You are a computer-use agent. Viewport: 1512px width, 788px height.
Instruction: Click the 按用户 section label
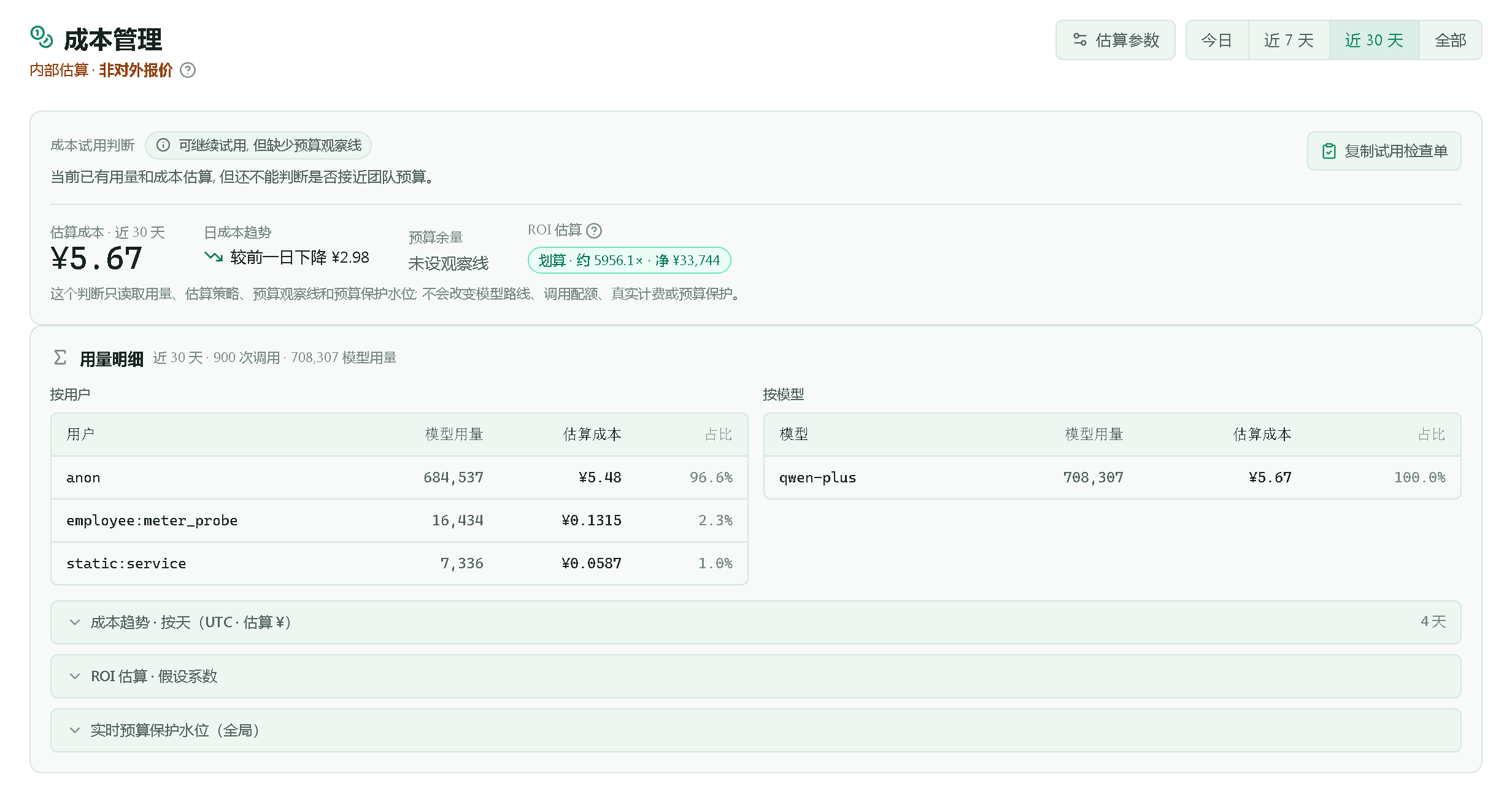click(70, 395)
